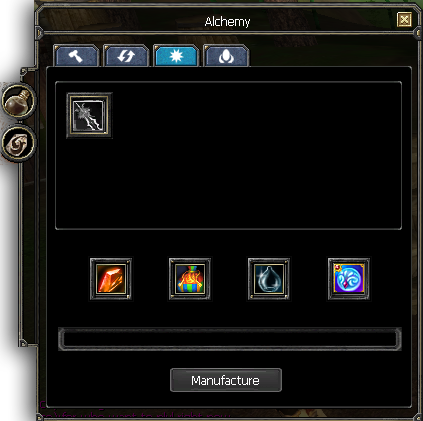Click the Manufacture button

click(x=226, y=380)
